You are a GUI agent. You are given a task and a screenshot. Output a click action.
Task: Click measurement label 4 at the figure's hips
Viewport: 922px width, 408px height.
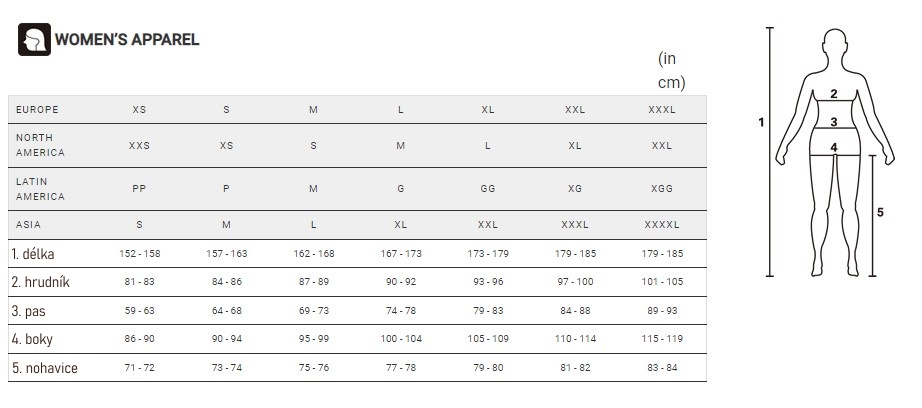(x=834, y=148)
